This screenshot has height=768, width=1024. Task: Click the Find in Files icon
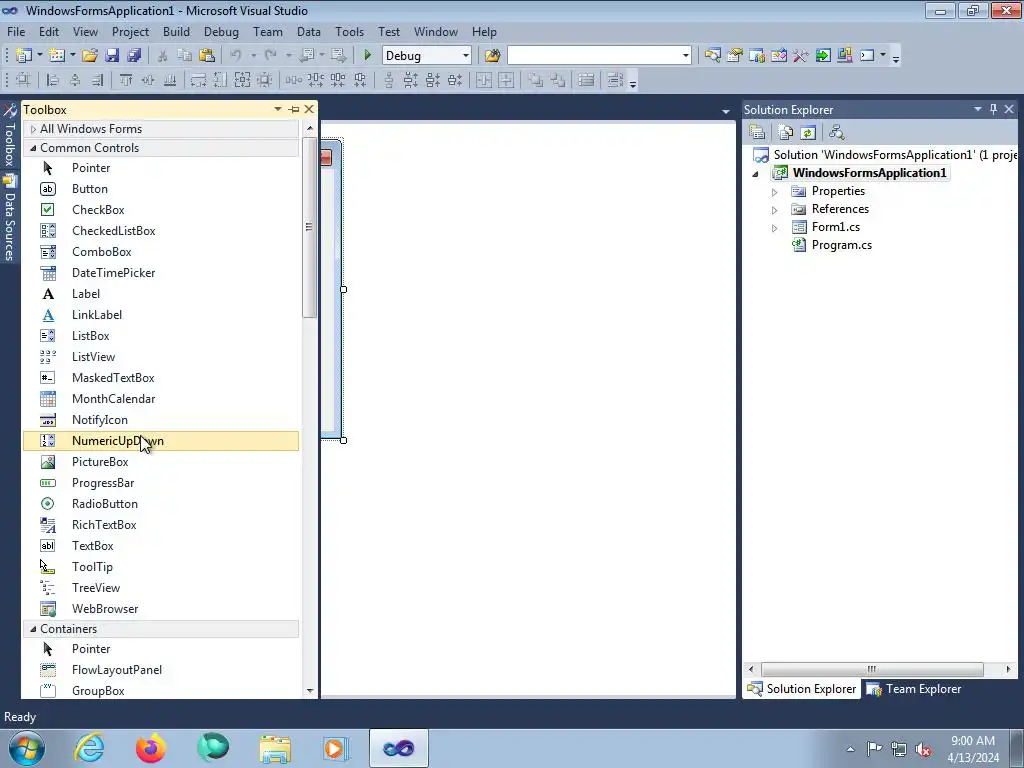tap(492, 56)
